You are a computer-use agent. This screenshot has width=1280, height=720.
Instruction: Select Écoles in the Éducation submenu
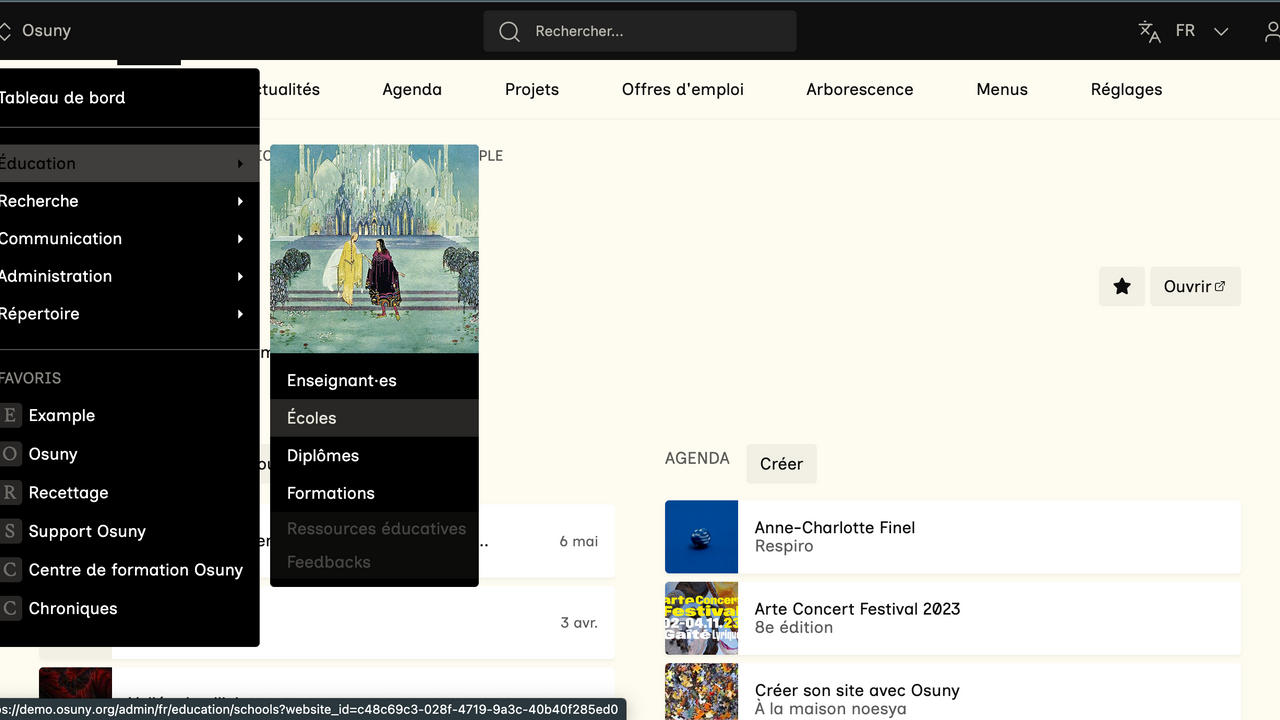[311, 418]
